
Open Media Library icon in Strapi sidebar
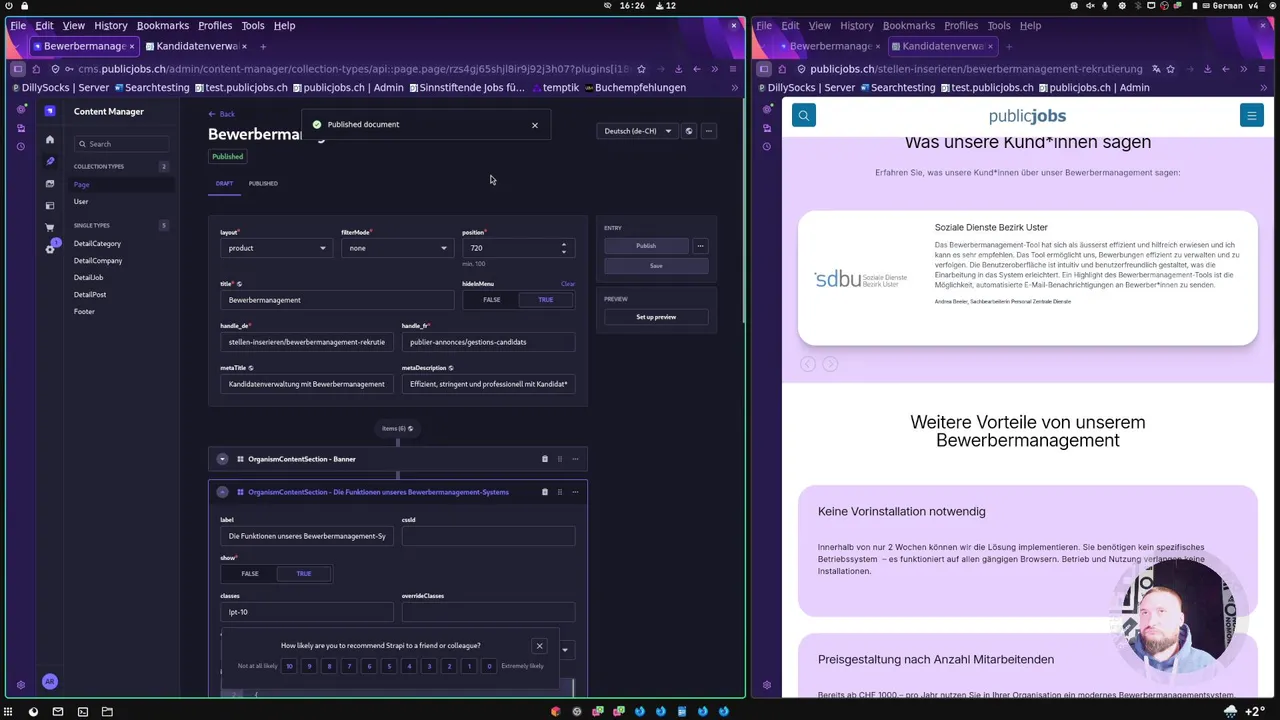[x=50, y=184]
